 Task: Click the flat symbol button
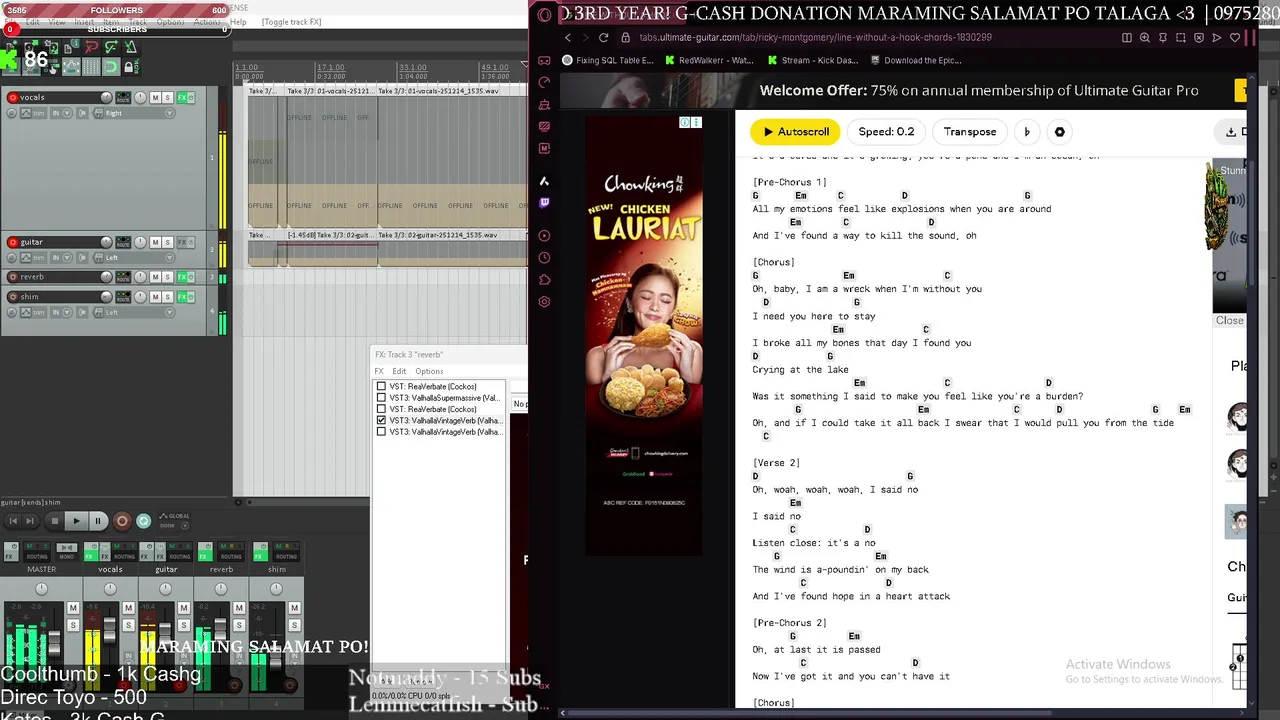(1027, 132)
